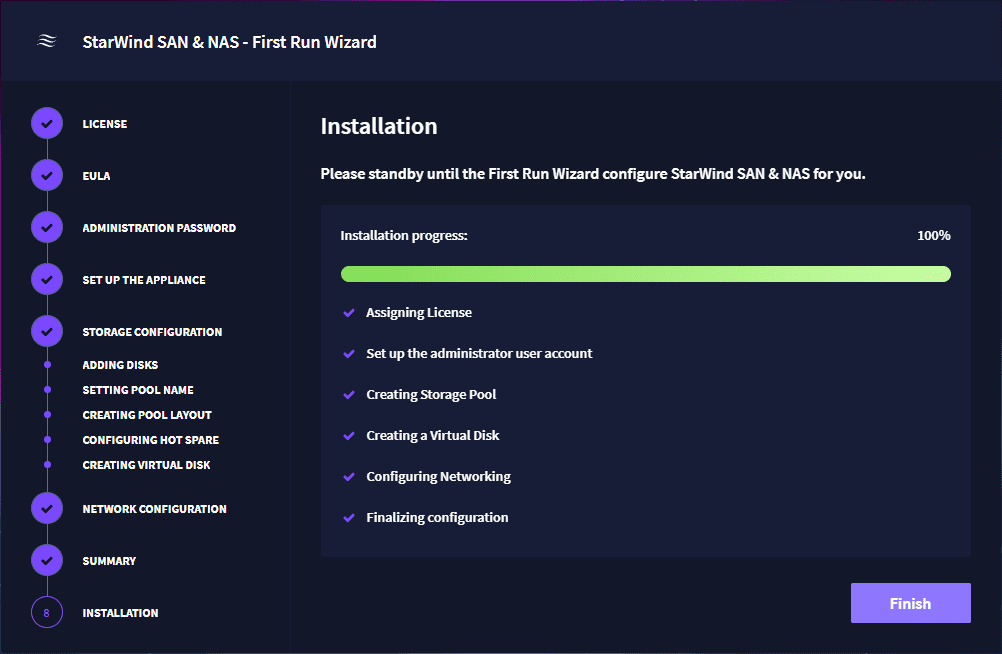Image resolution: width=1002 pixels, height=654 pixels.
Task: Click the Creating Pool Layout sub-step dot
Action: point(47,414)
